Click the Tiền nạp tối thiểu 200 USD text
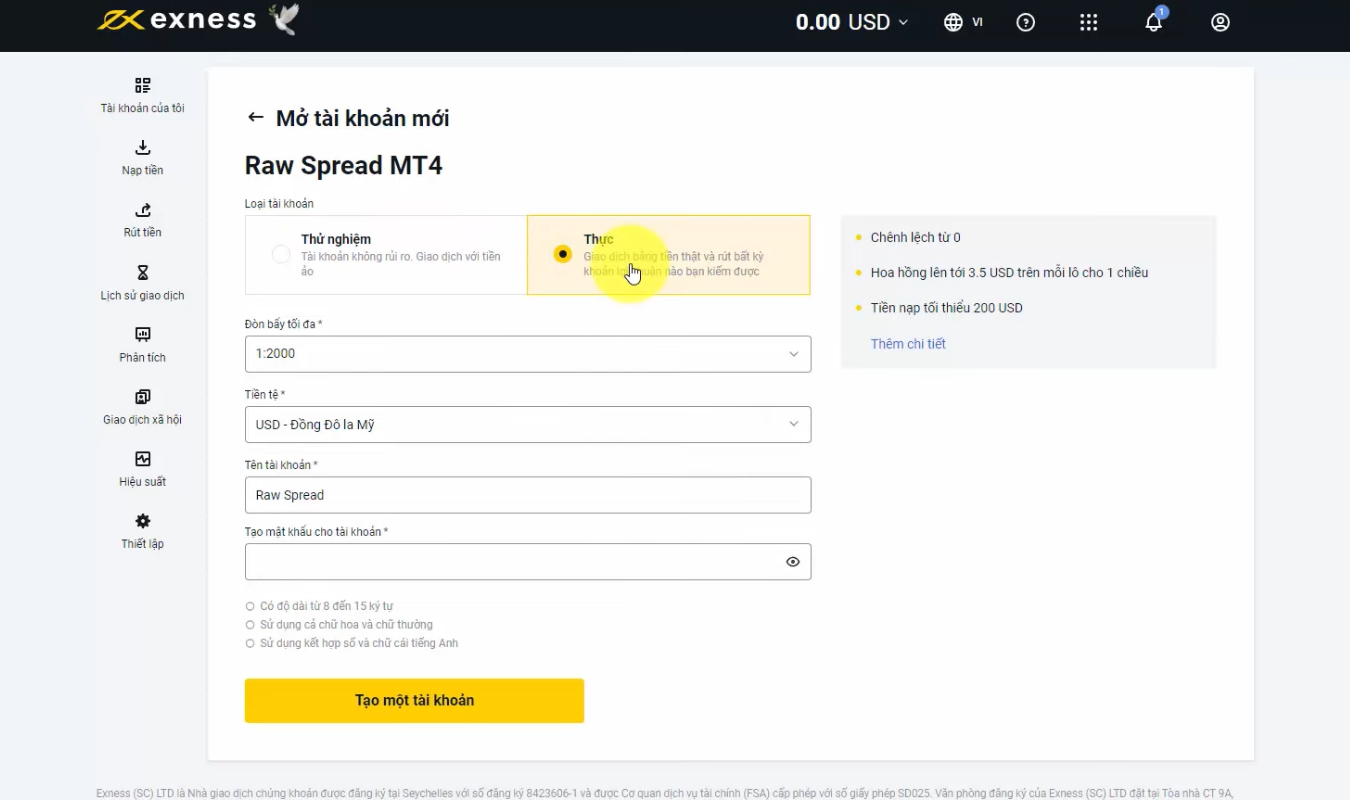Screen dimensions: 1350x800 (946, 308)
